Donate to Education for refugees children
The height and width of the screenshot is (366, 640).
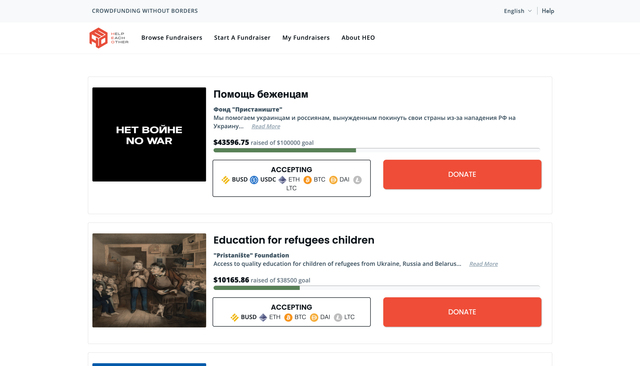462,312
